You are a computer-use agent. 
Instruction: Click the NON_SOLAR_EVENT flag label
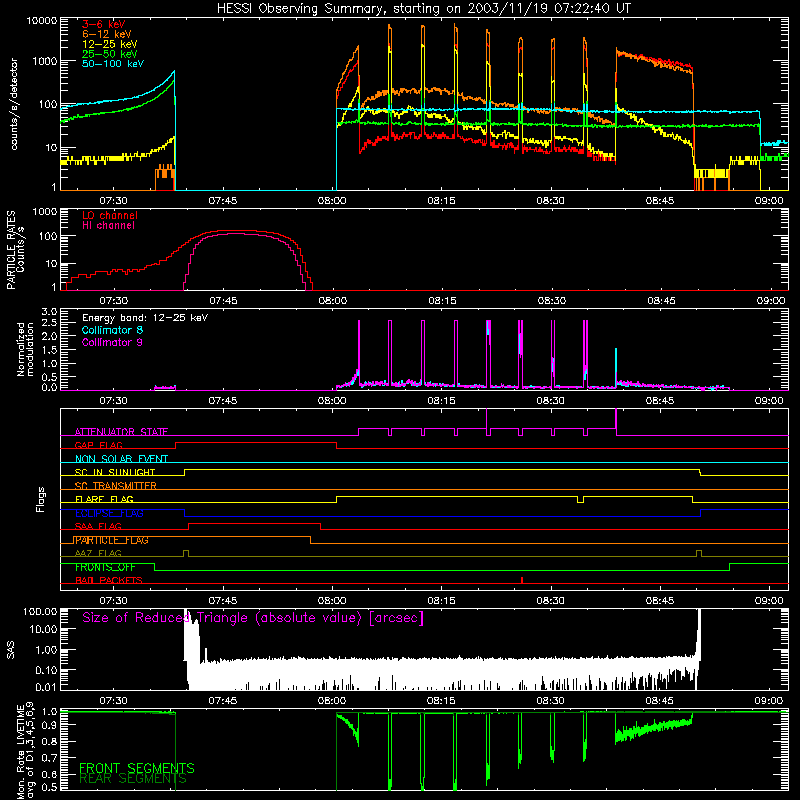point(121,459)
